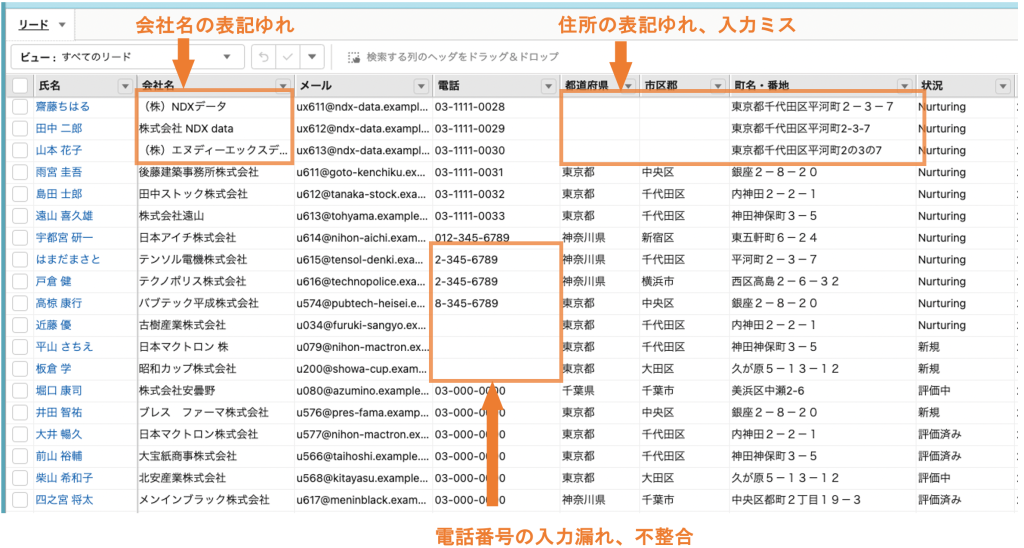Open the メール column filter button
The width and height of the screenshot is (1024, 548).
tap(420, 86)
